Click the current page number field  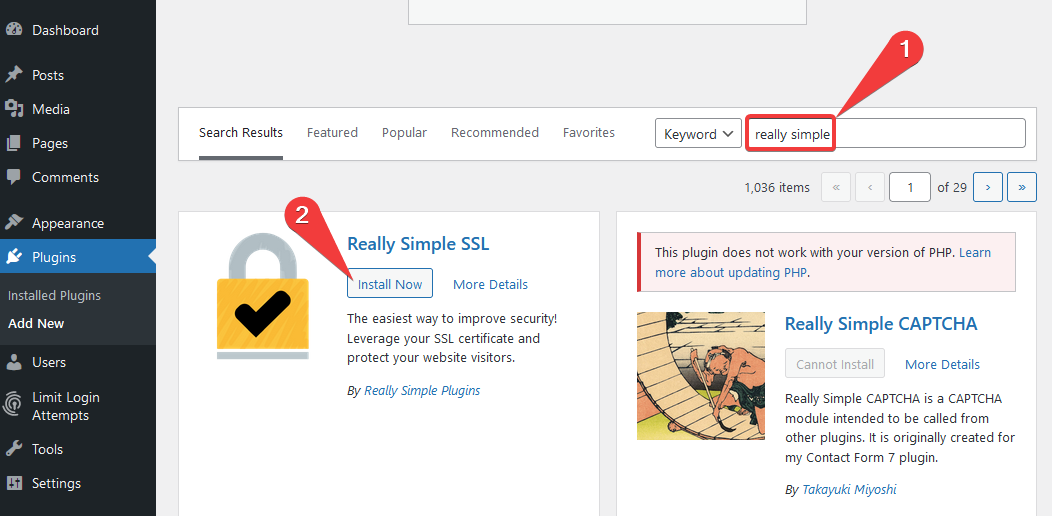click(910, 187)
